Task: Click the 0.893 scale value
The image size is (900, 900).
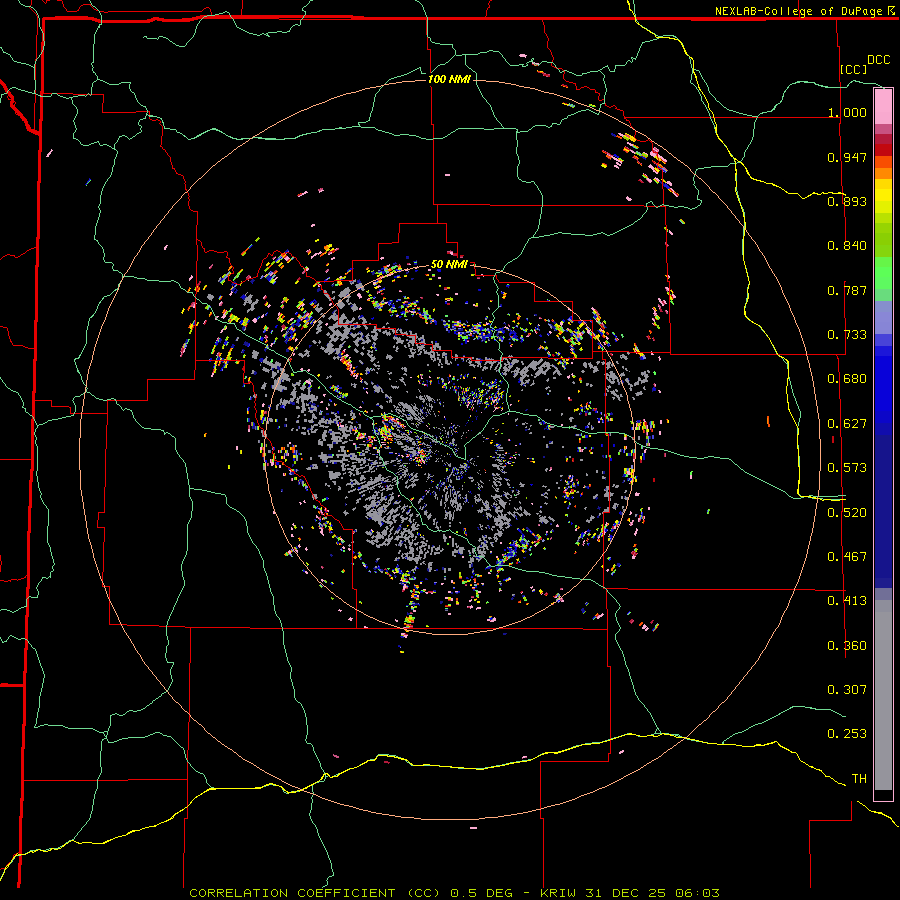Action: [847, 201]
